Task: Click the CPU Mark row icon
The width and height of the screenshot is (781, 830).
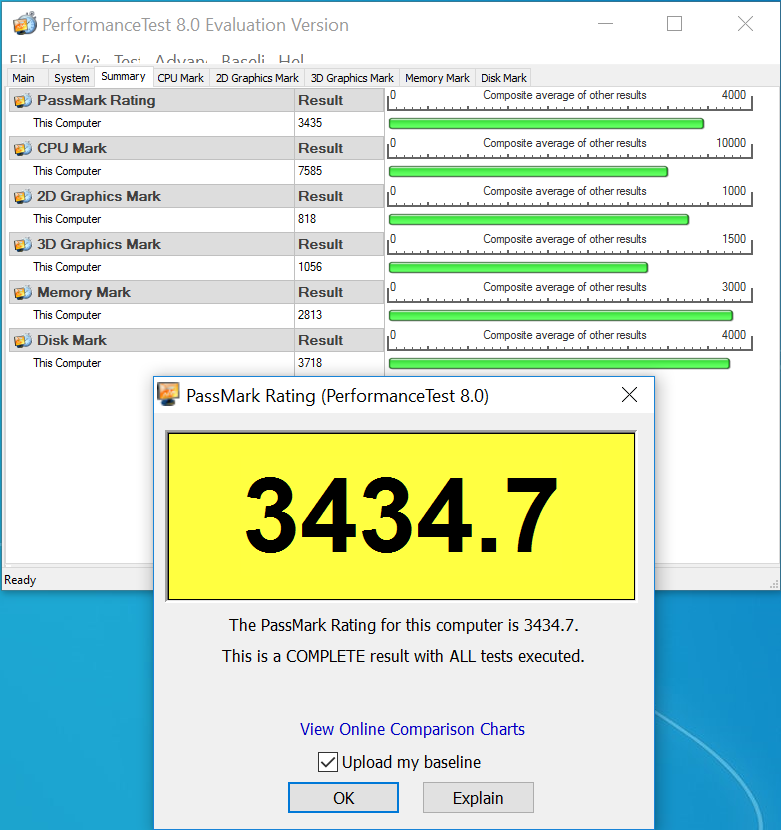Action: pos(23,149)
